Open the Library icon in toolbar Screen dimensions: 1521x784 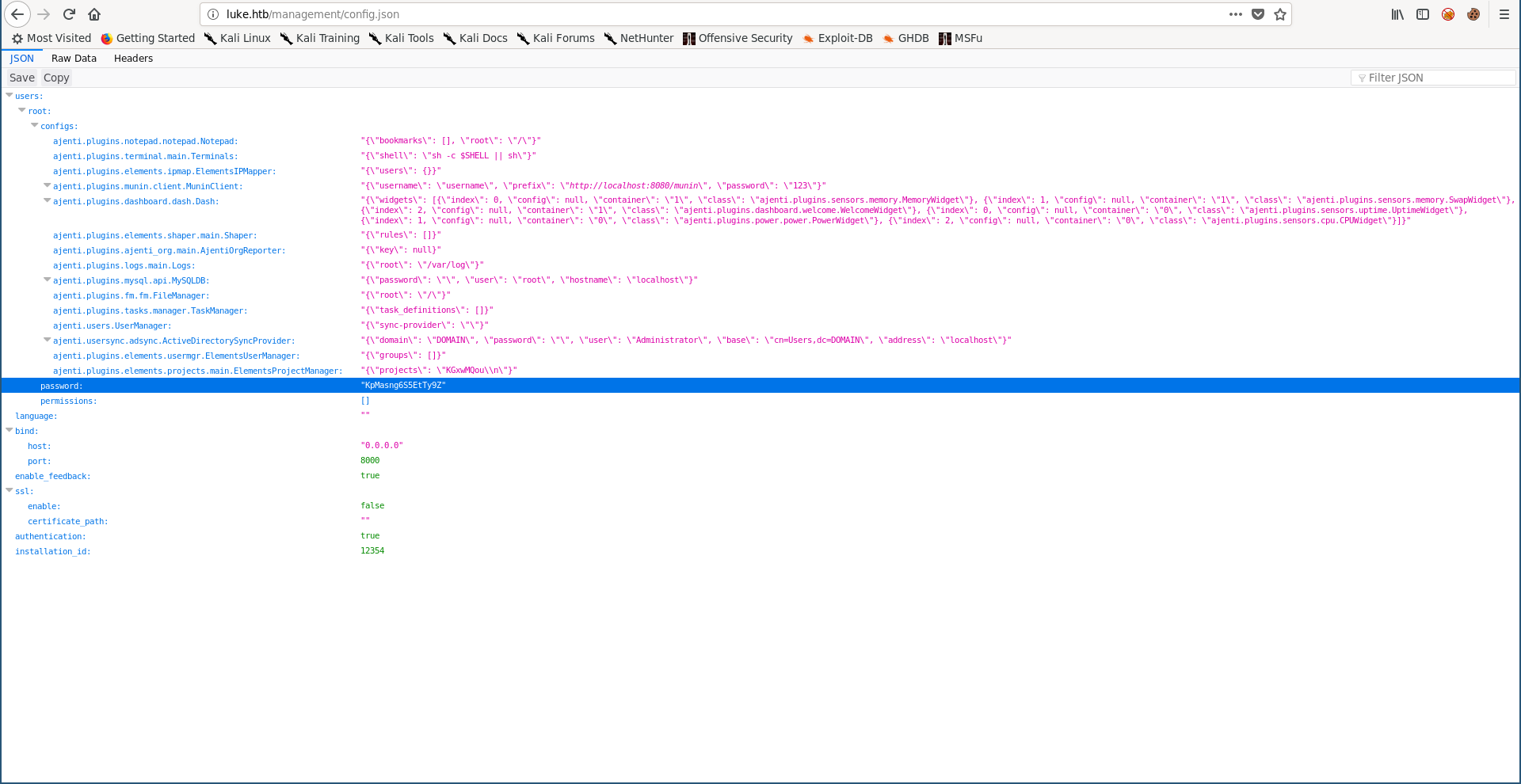[x=1397, y=14]
